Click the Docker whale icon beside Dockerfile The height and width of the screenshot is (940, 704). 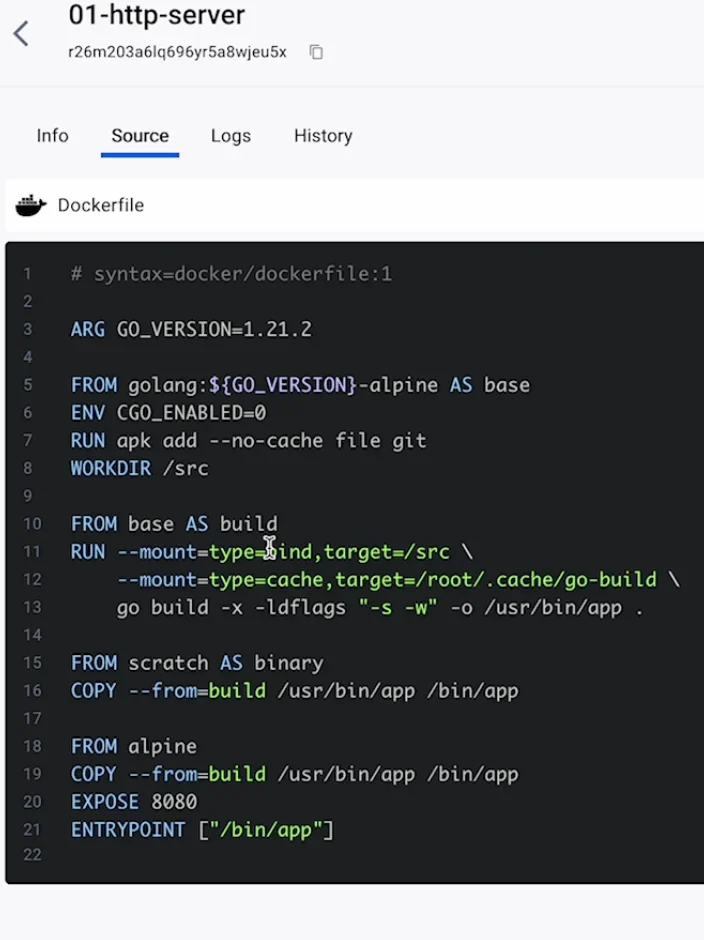(x=31, y=205)
